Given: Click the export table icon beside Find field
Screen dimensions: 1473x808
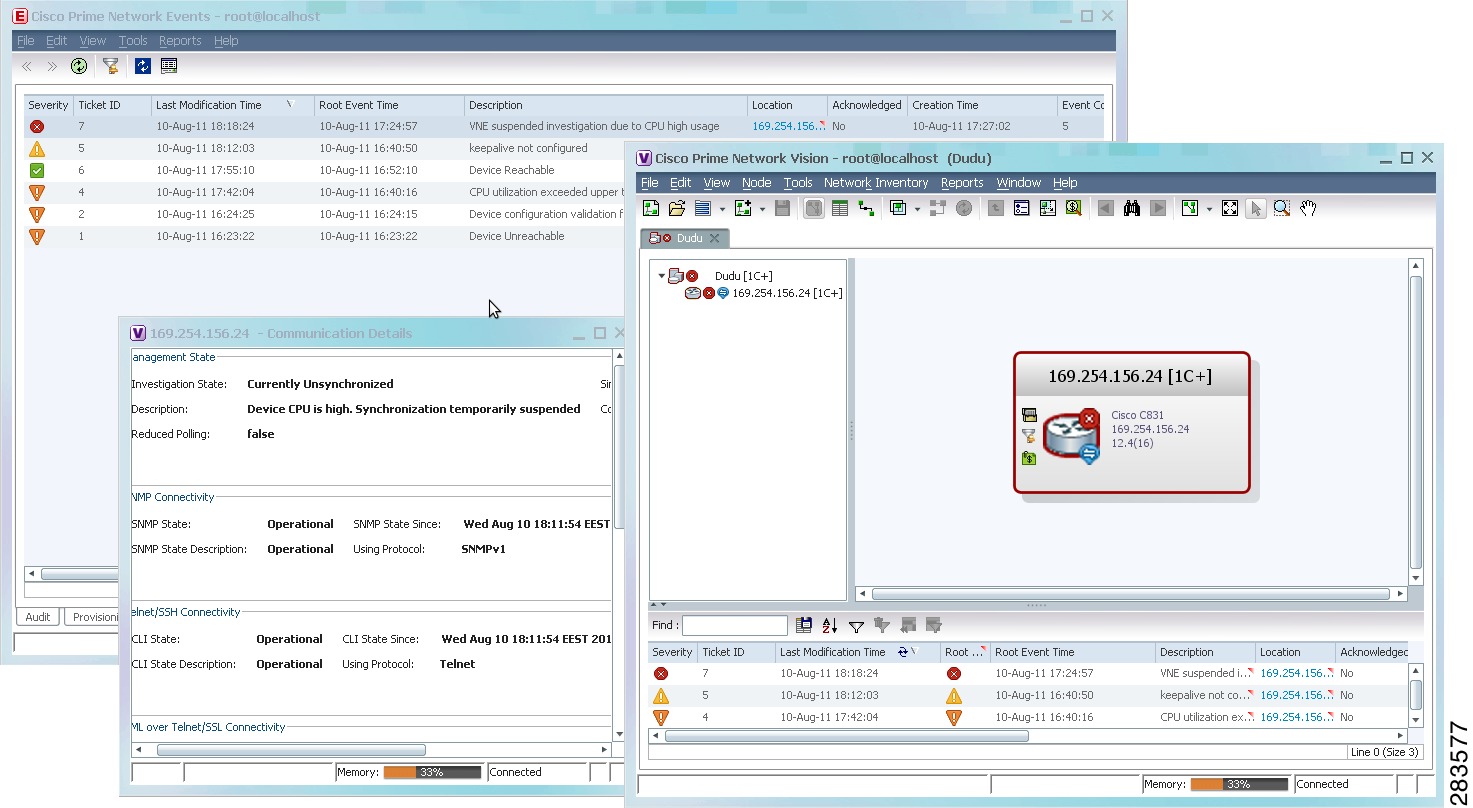Looking at the screenshot, I should (804, 626).
